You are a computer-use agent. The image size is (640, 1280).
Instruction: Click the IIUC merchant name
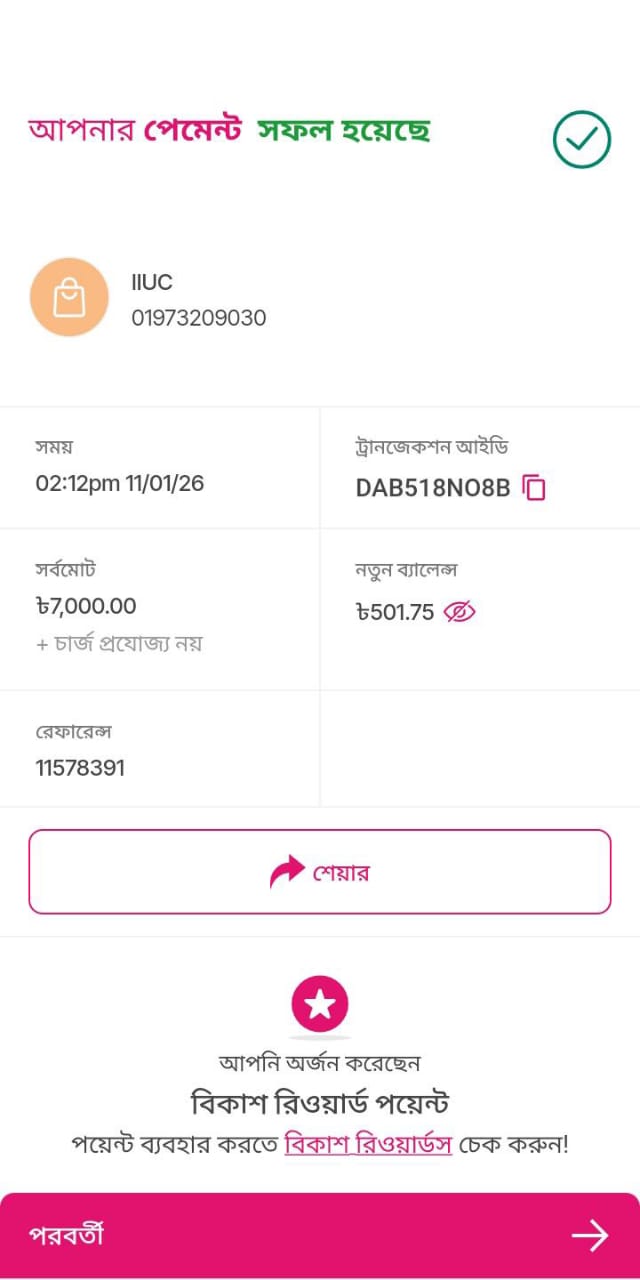pos(152,283)
